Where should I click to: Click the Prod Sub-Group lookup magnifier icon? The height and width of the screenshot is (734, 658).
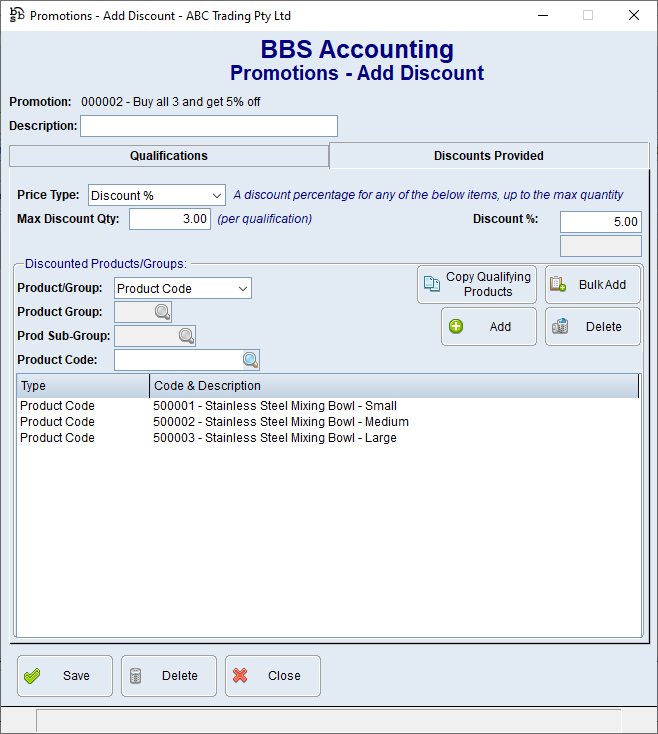click(x=186, y=336)
